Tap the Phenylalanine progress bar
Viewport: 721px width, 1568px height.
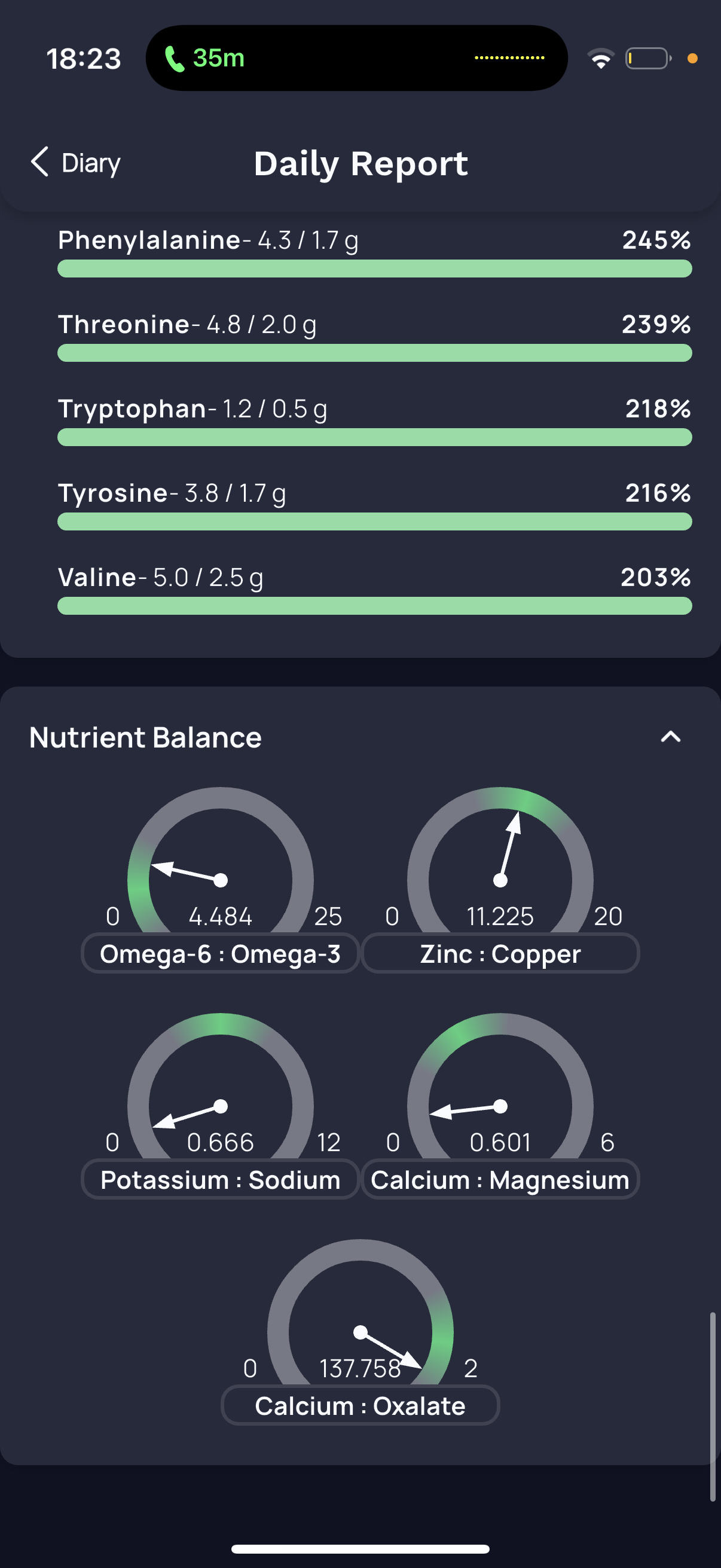click(x=374, y=269)
